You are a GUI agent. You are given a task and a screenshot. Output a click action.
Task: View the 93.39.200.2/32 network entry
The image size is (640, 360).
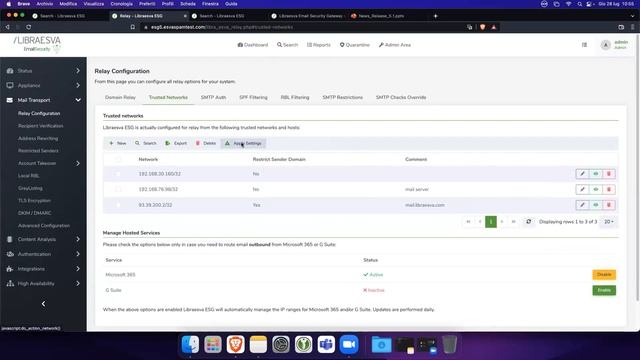[x=596, y=205]
